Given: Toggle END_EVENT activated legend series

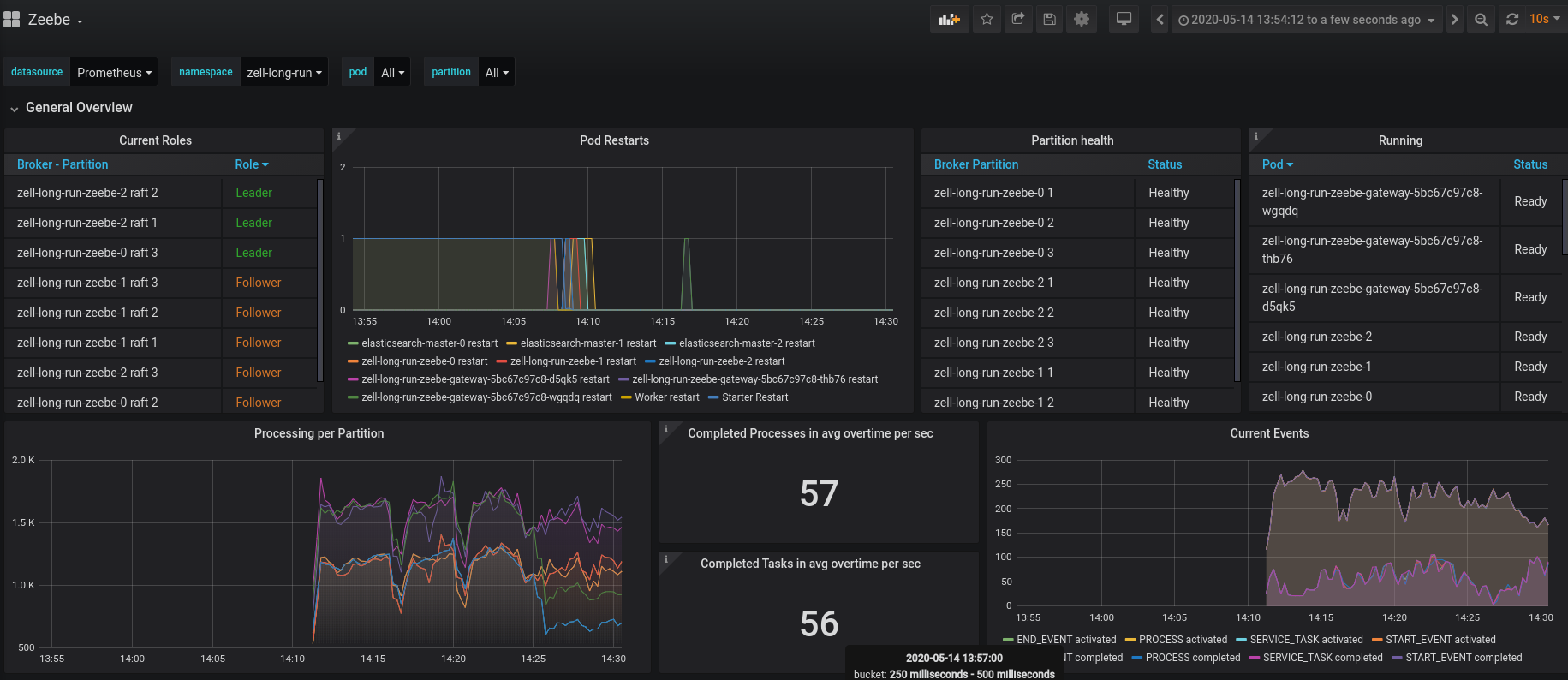Looking at the screenshot, I should [1066, 640].
